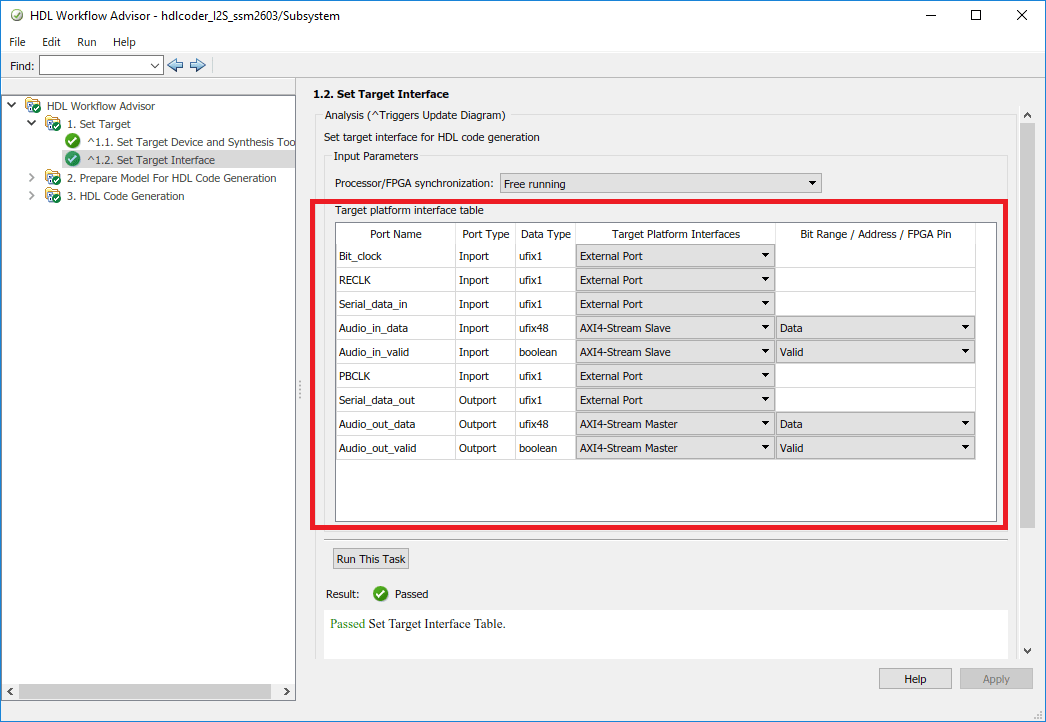This screenshot has height=722, width=1046.
Task: Open the Run menu
Action: point(87,42)
